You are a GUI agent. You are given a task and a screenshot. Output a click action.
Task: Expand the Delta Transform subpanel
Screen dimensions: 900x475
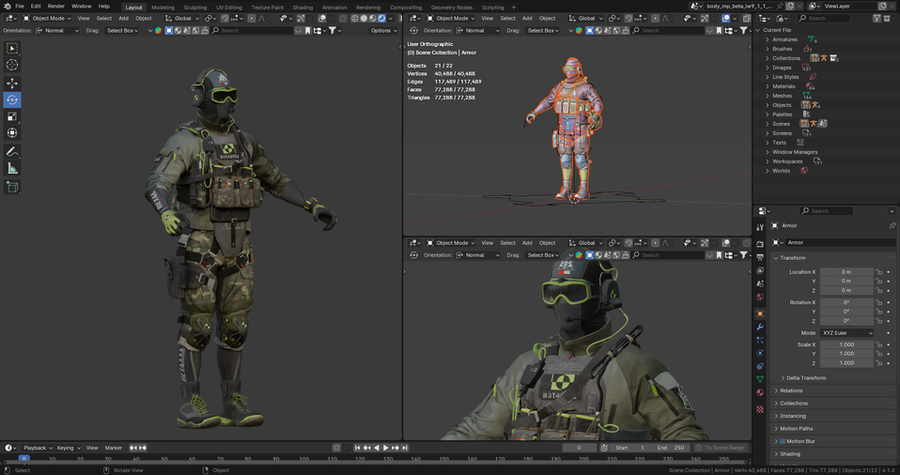806,378
